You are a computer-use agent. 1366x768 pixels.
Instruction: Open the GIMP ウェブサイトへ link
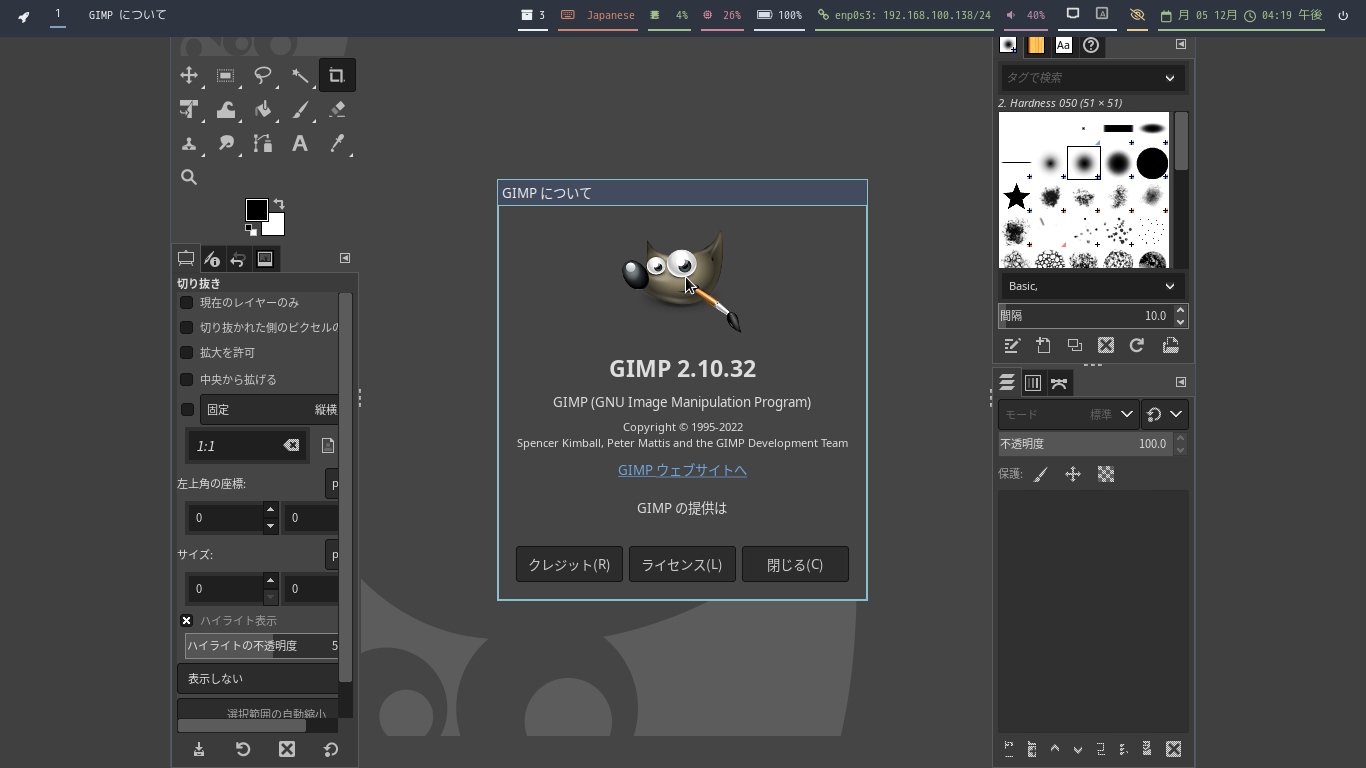682,470
